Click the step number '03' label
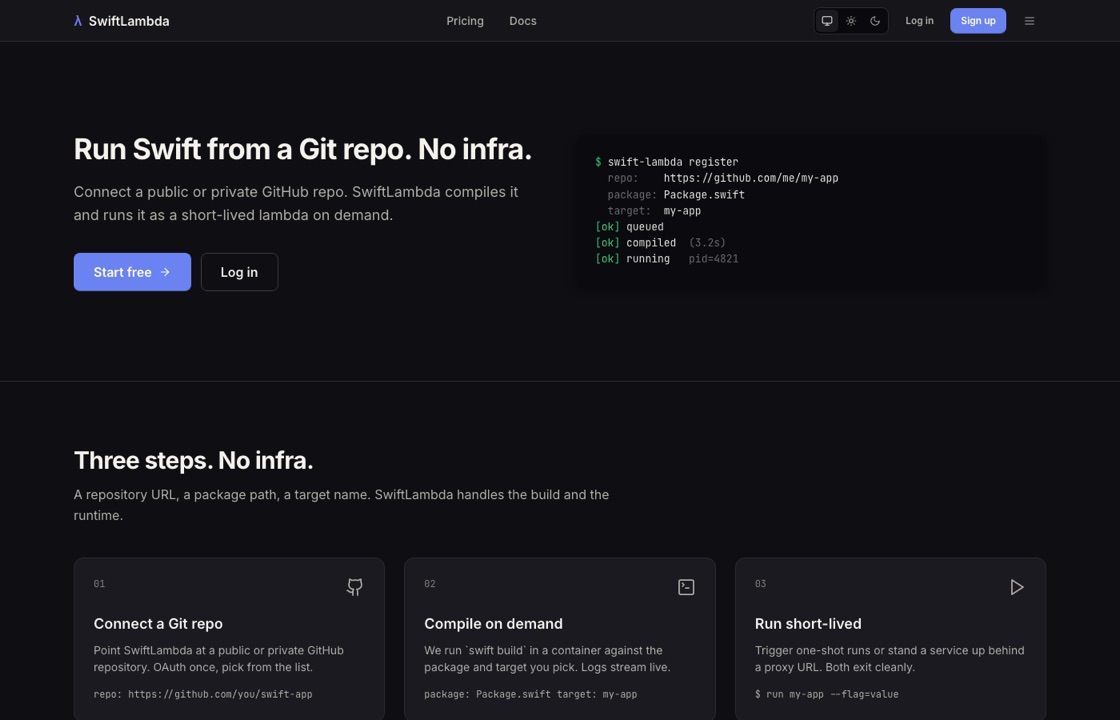The image size is (1120, 720). [761, 584]
